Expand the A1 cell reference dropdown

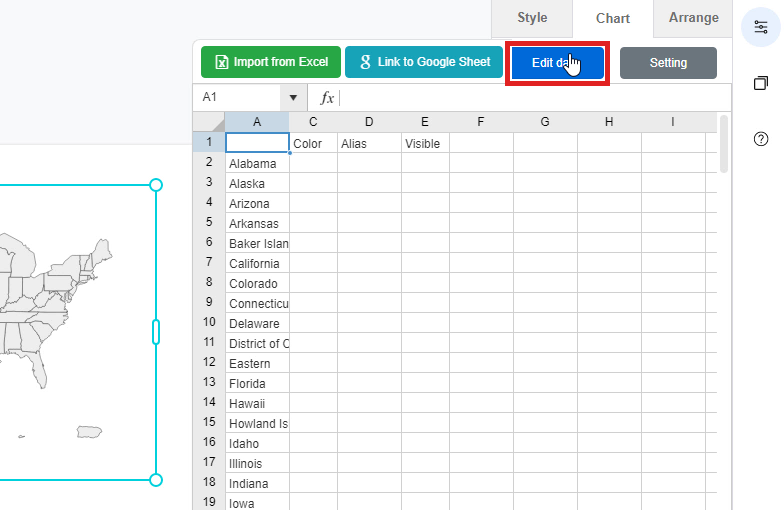point(293,98)
